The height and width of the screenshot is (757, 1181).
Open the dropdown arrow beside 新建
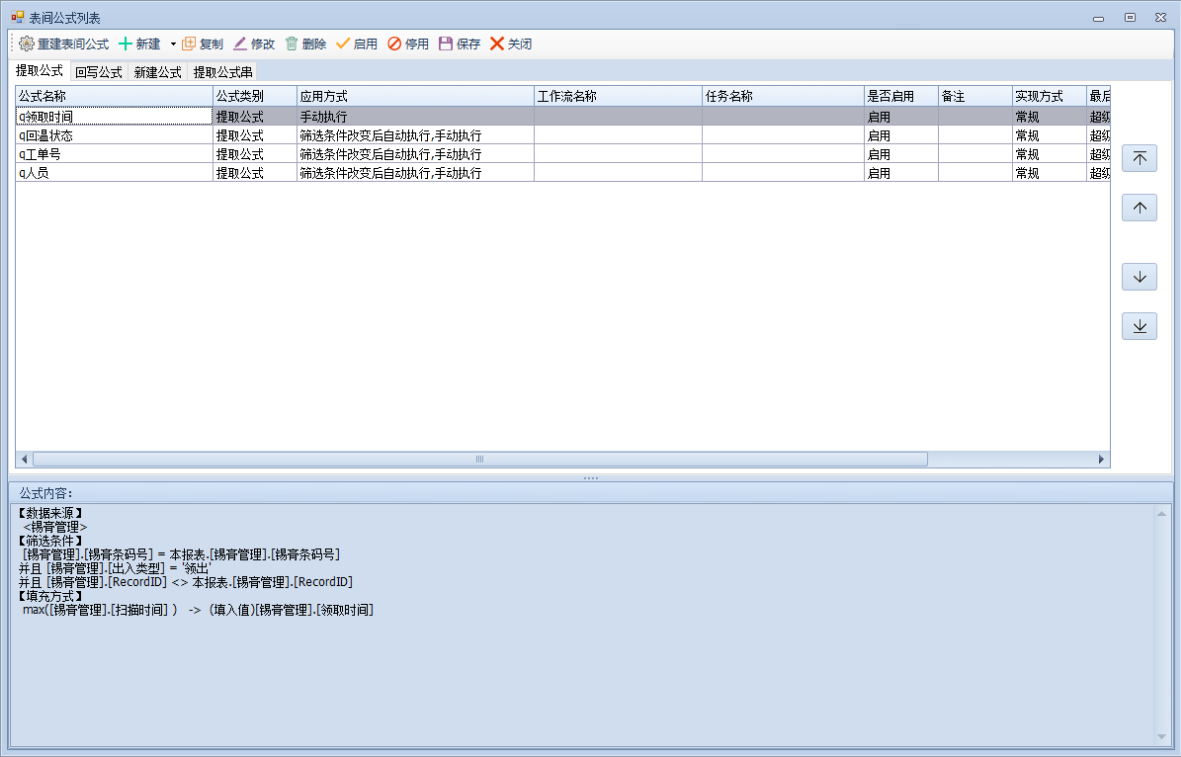(172, 44)
